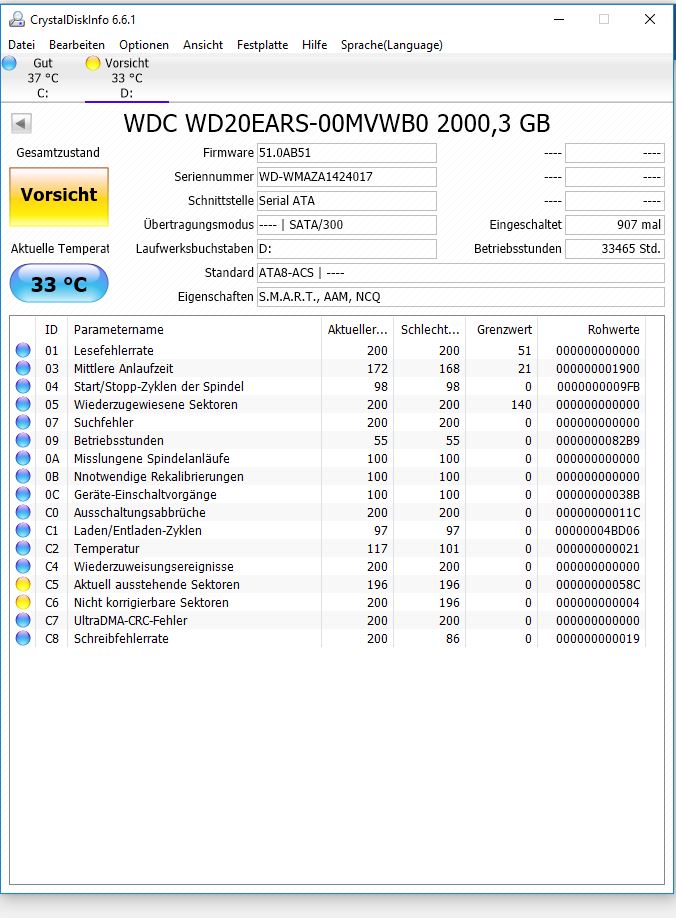This screenshot has height=918, width=676.
Task: Open the Optionen menu
Action: tap(144, 45)
